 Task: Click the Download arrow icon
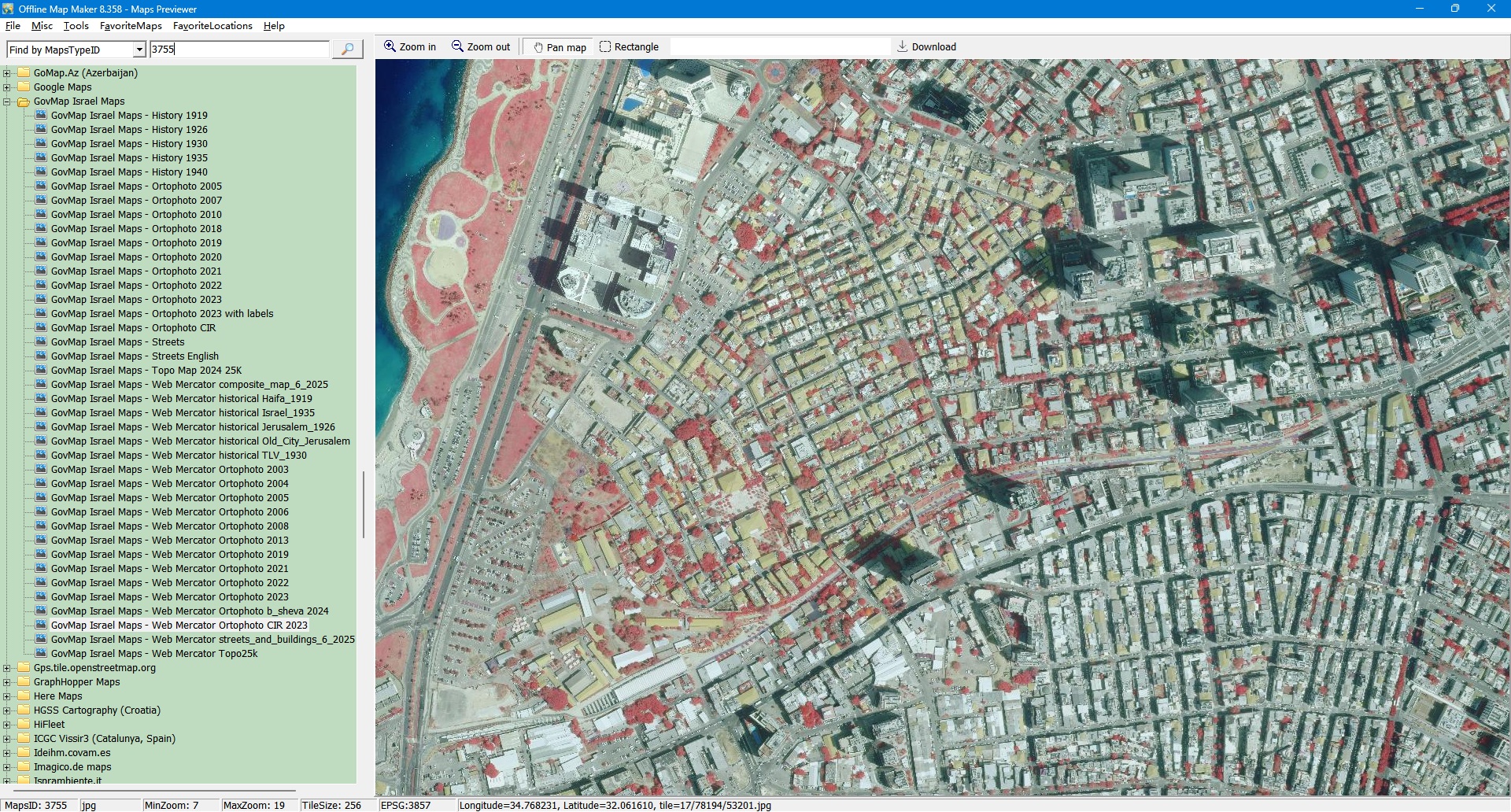coord(902,46)
